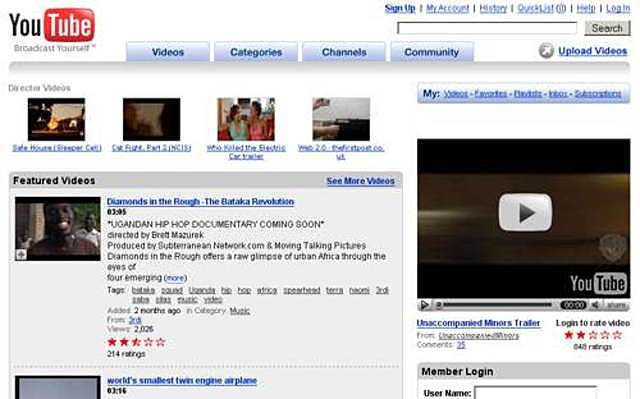Image resolution: width=640 pixels, height=399 pixels.
Task: Click the bataka tag
Action: pyautogui.click(x=143, y=290)
